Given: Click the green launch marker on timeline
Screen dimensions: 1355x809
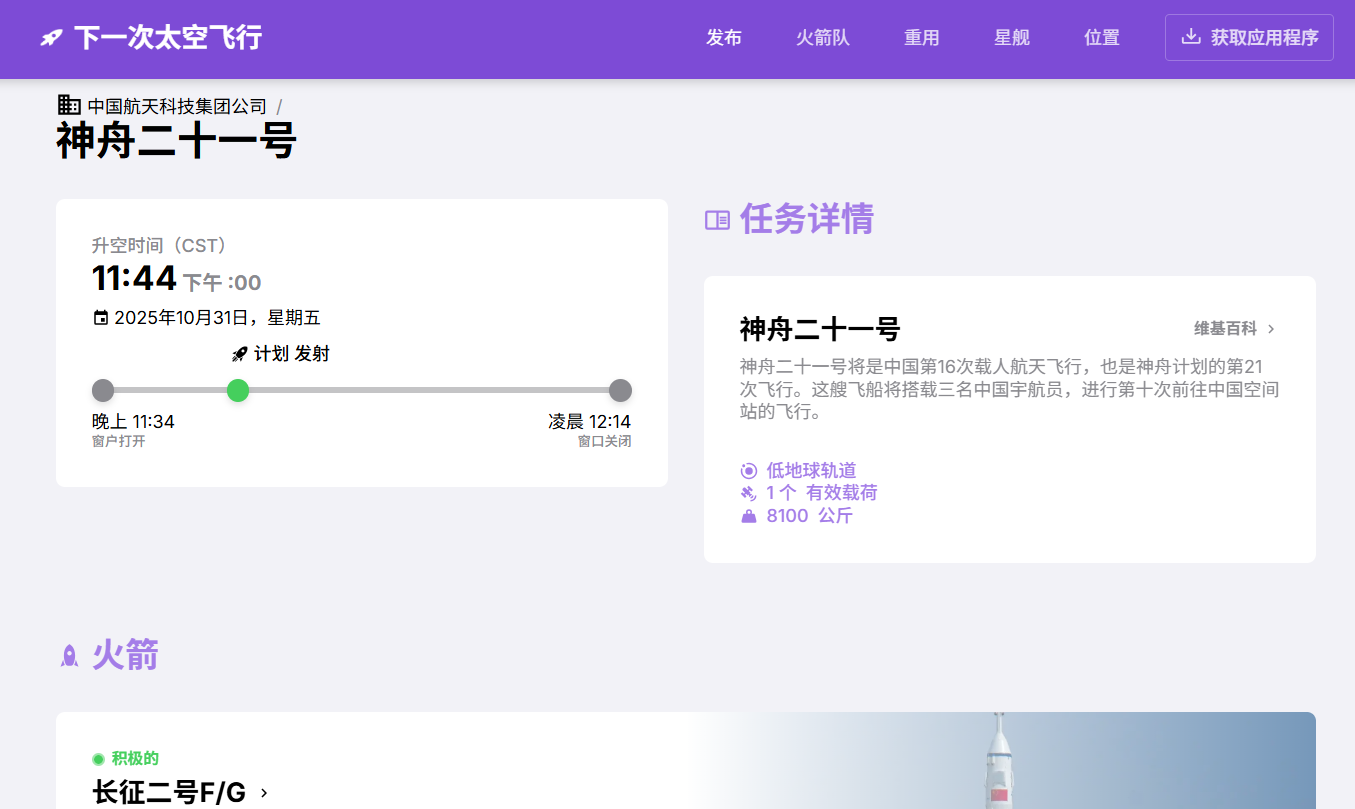Looking at the screenshot, I should (238, 390).
